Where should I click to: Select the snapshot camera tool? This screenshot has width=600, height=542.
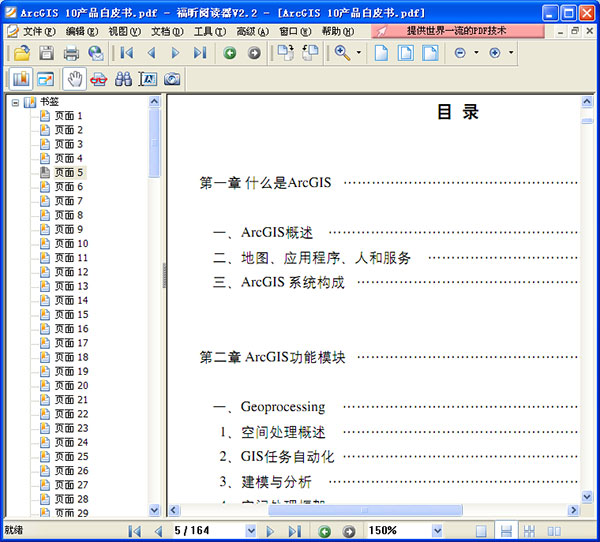(172, 79)
